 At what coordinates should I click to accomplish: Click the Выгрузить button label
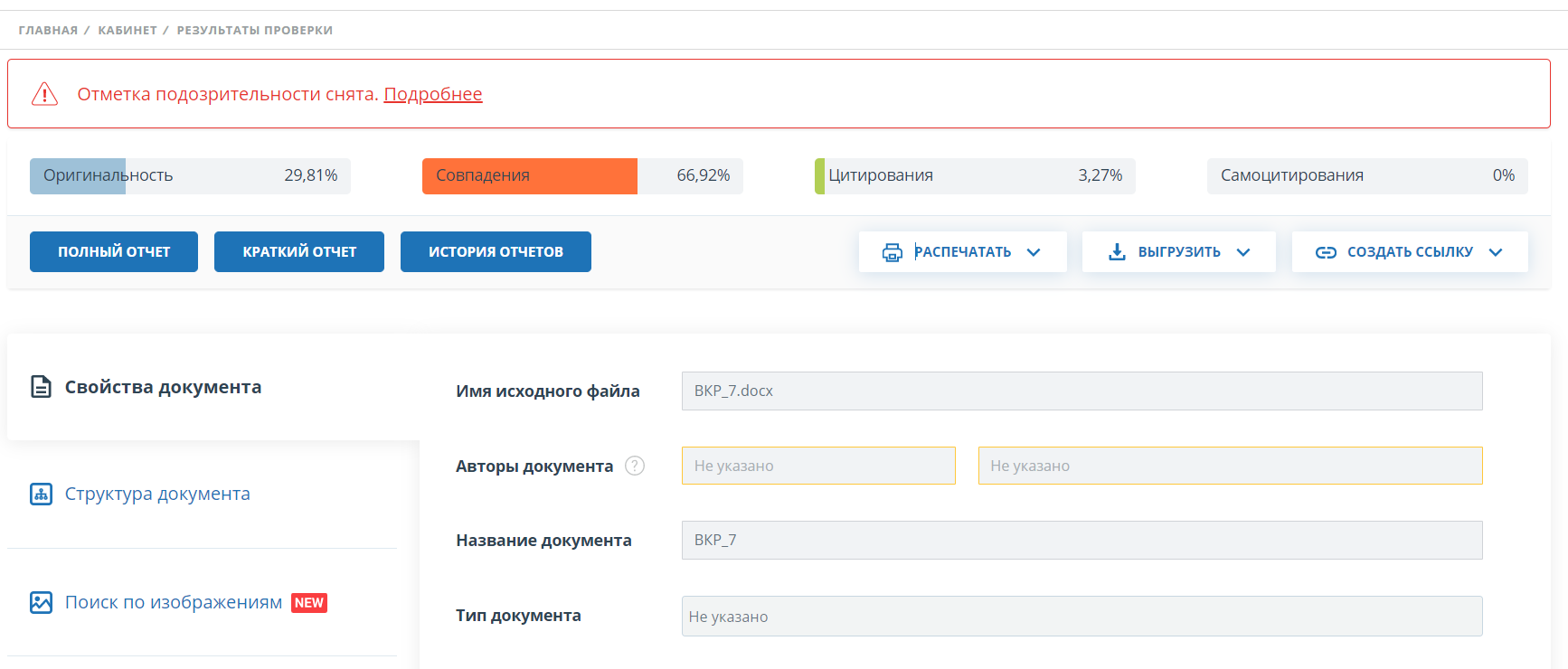(1179, 252)
